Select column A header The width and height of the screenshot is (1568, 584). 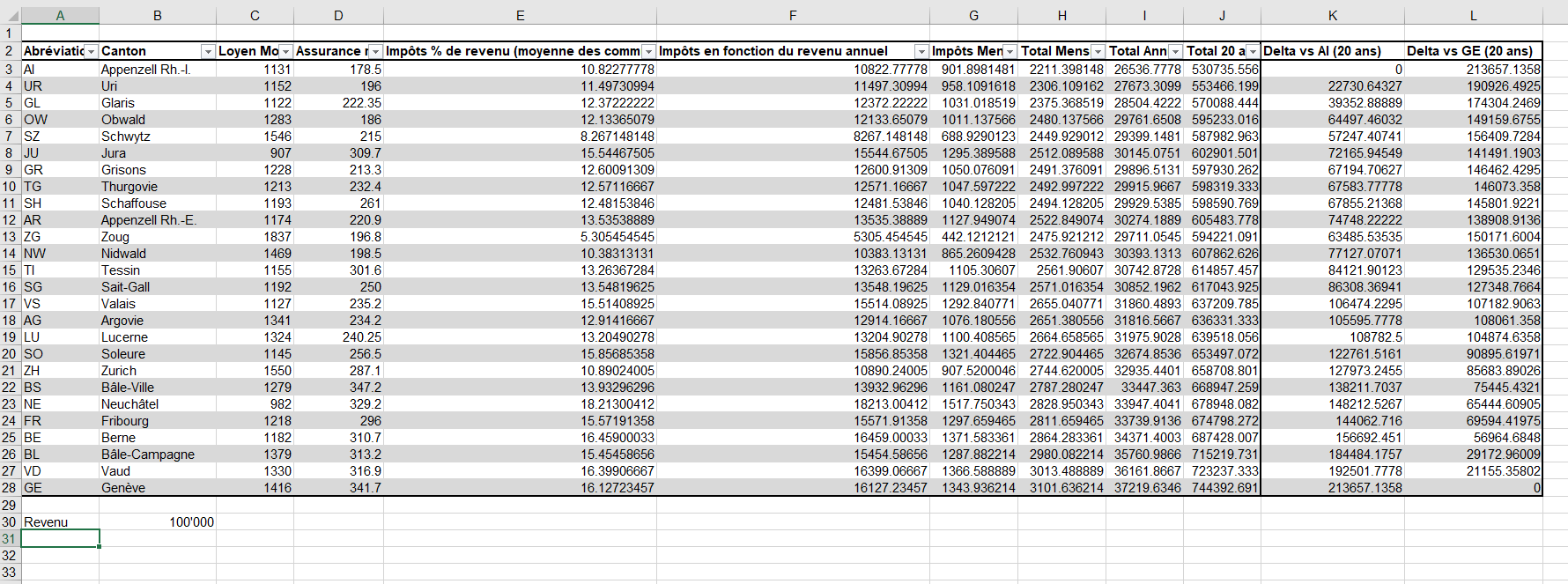pos(60,16)
